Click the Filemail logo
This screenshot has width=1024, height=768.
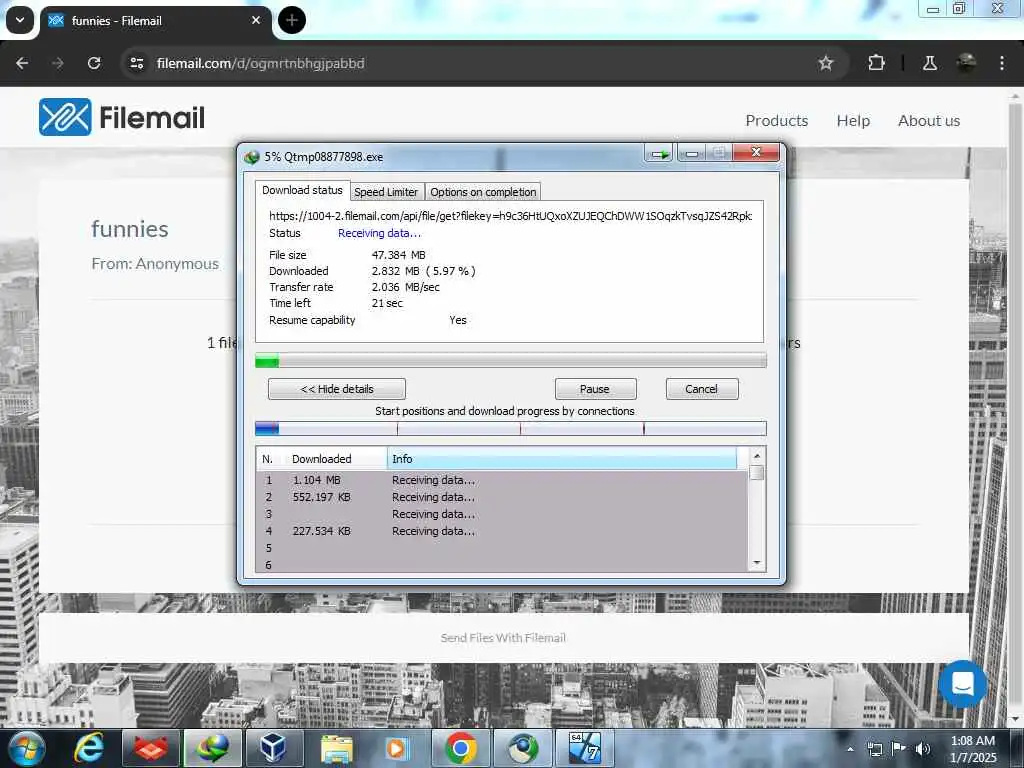click(122, 118)
